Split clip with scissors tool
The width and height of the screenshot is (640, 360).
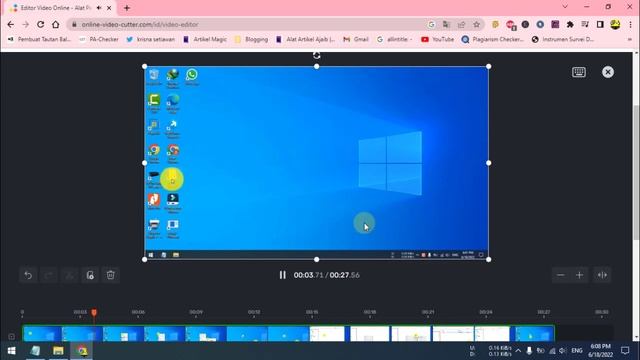[69, 275]
